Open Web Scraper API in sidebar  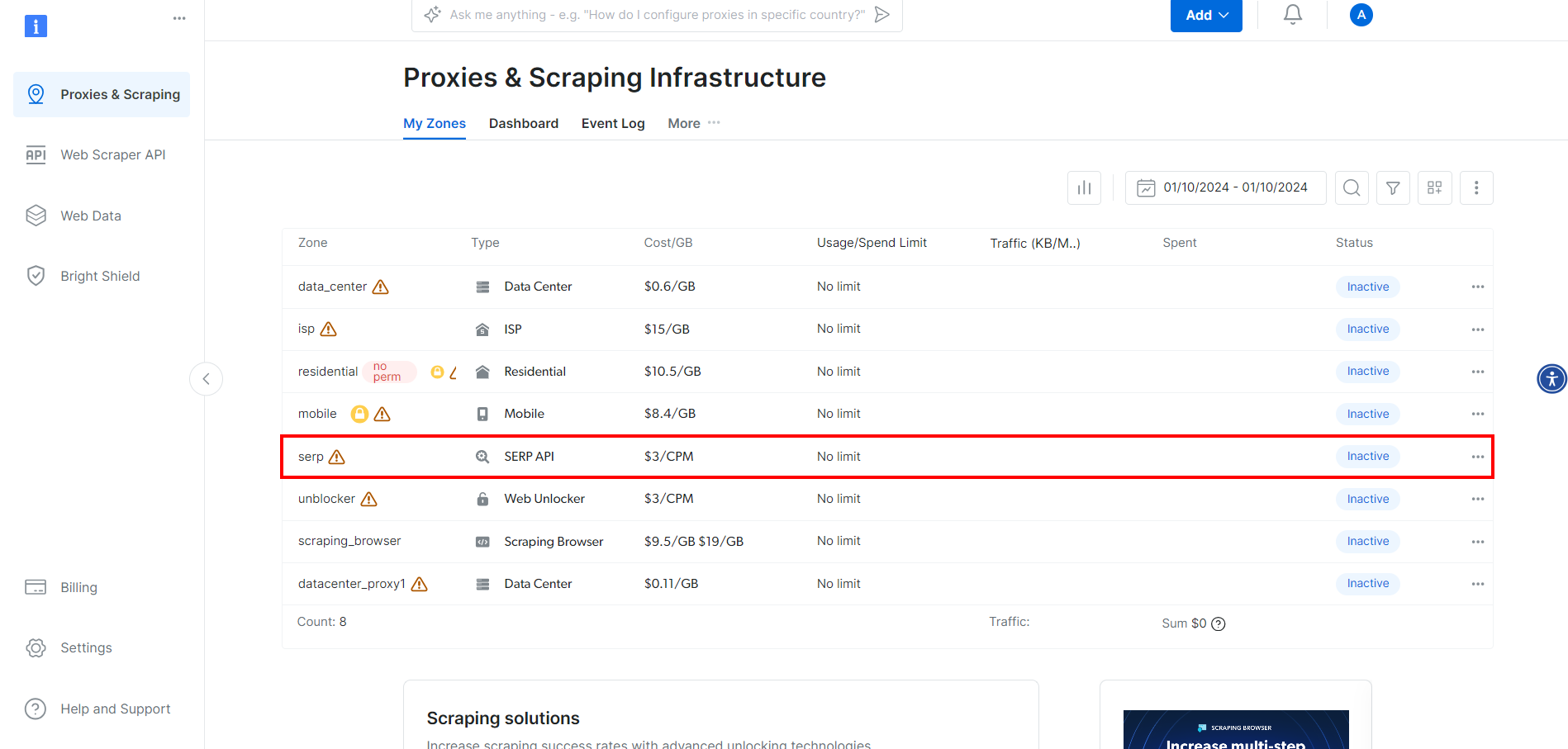pos(112,154)
